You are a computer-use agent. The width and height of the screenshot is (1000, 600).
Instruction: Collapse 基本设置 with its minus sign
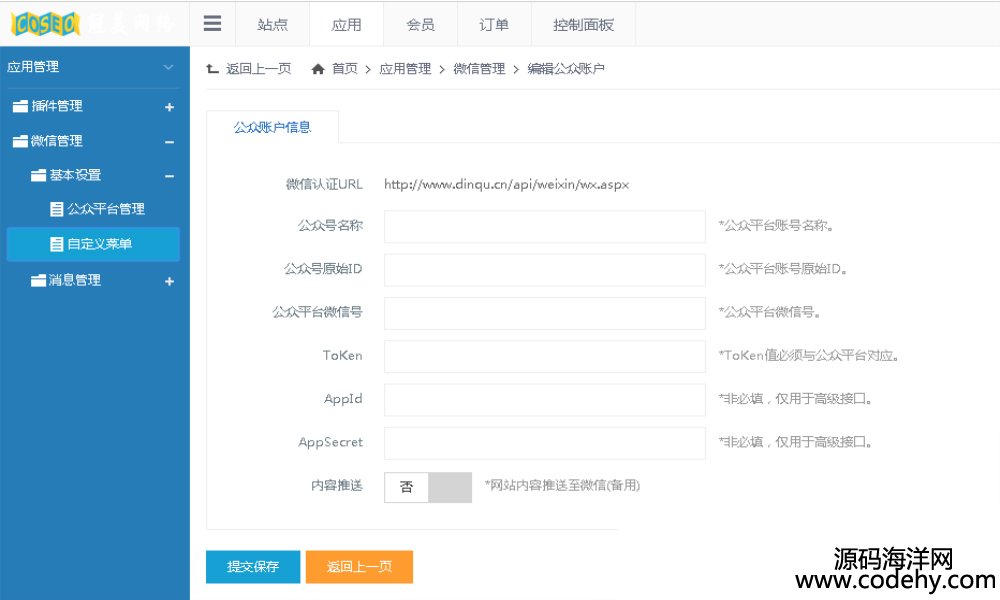tap(169, 177)
